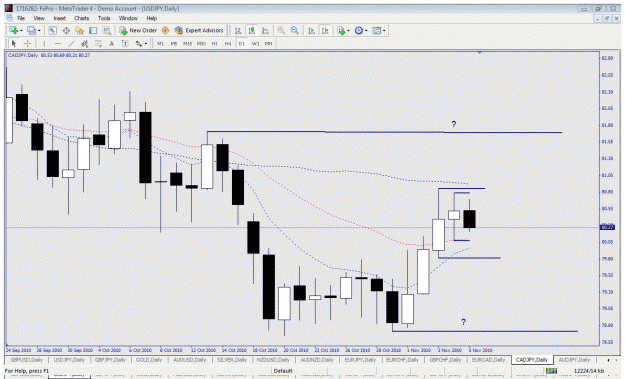625x379 pixels.
Task: Open the Charts menu
Action: pos(81,18)
